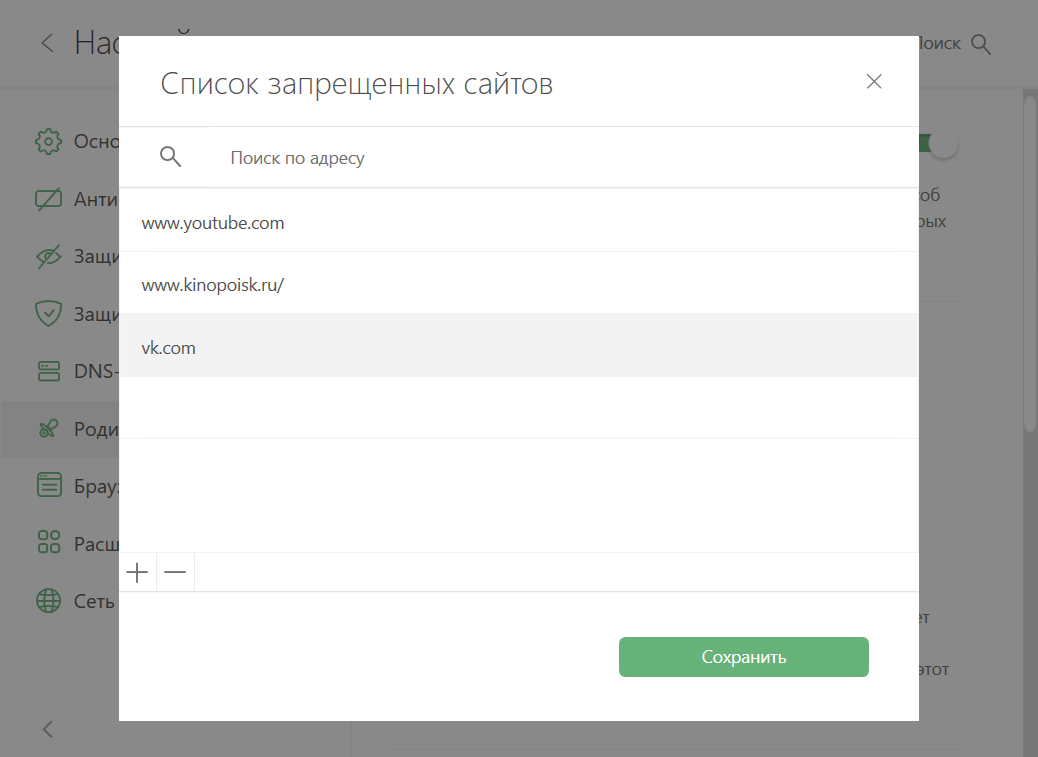Save list with the Сохранить button
The width and height of the screenshot is (1038, 757).
pos(743,657)
